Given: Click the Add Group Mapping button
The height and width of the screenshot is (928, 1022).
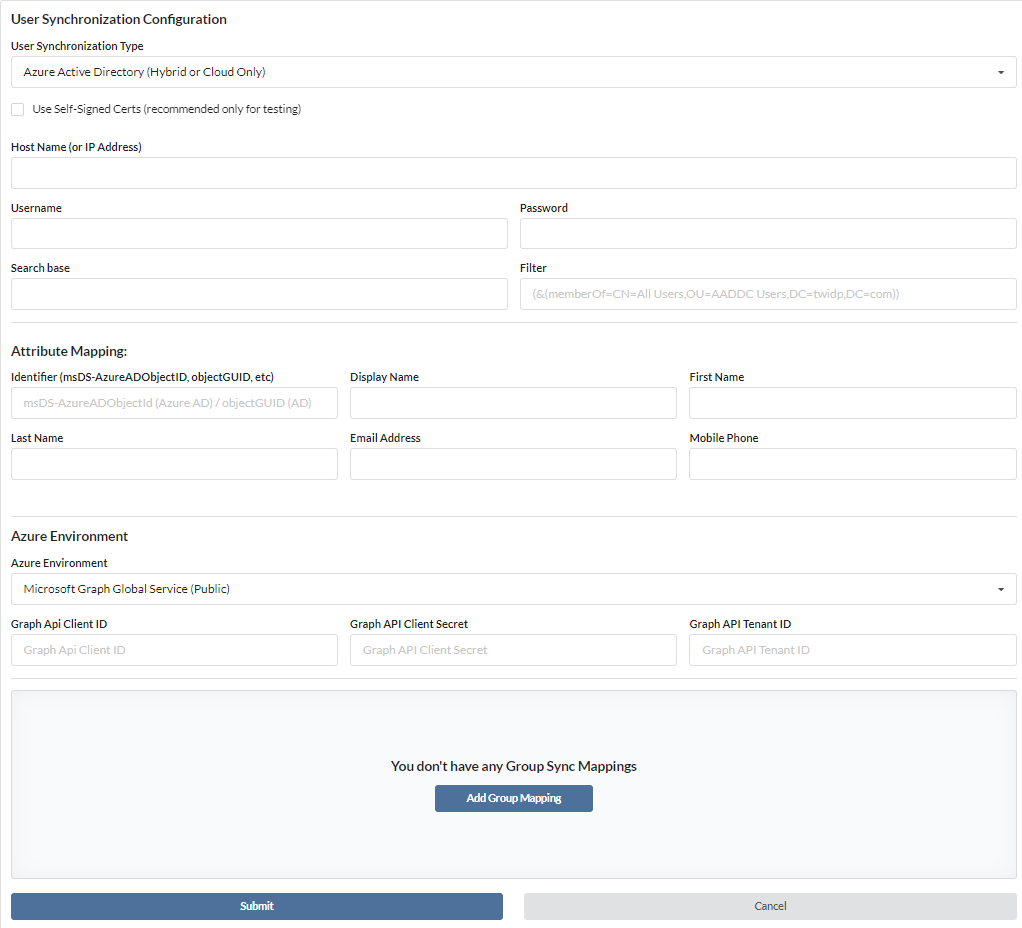Looking at the screenshot, I should 514,798.
